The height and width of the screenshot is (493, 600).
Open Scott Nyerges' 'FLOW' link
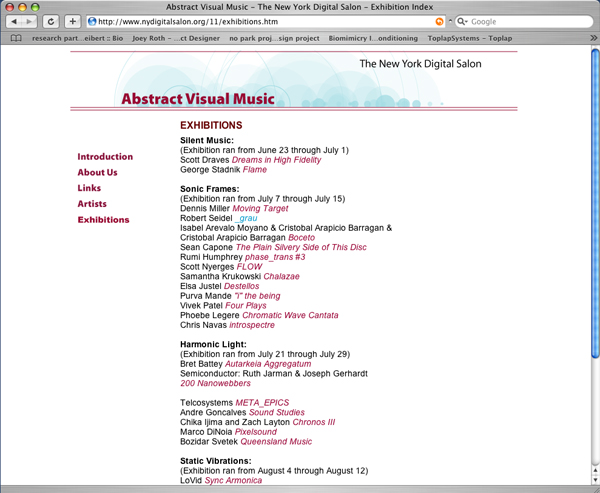(249, 267)
